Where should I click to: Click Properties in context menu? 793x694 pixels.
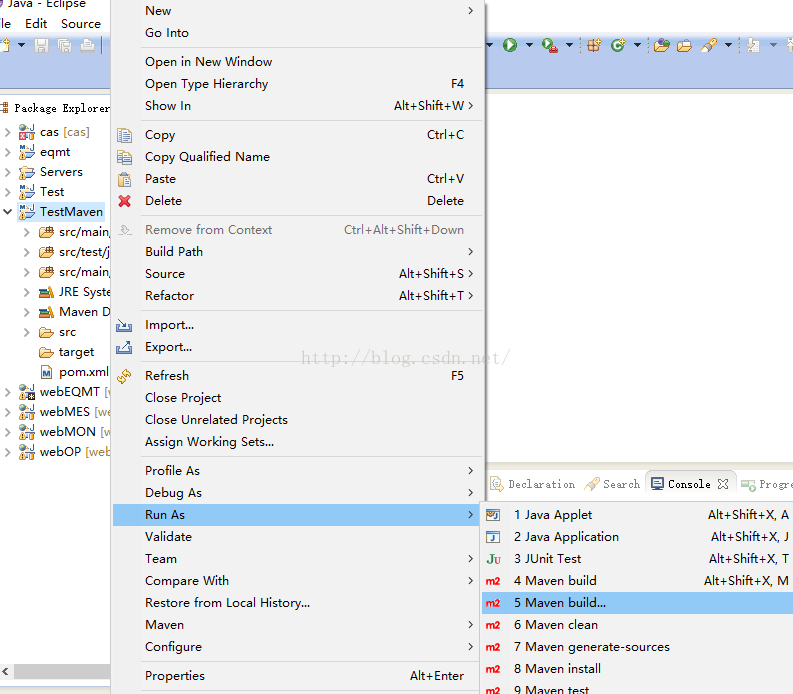pos(296,676)
